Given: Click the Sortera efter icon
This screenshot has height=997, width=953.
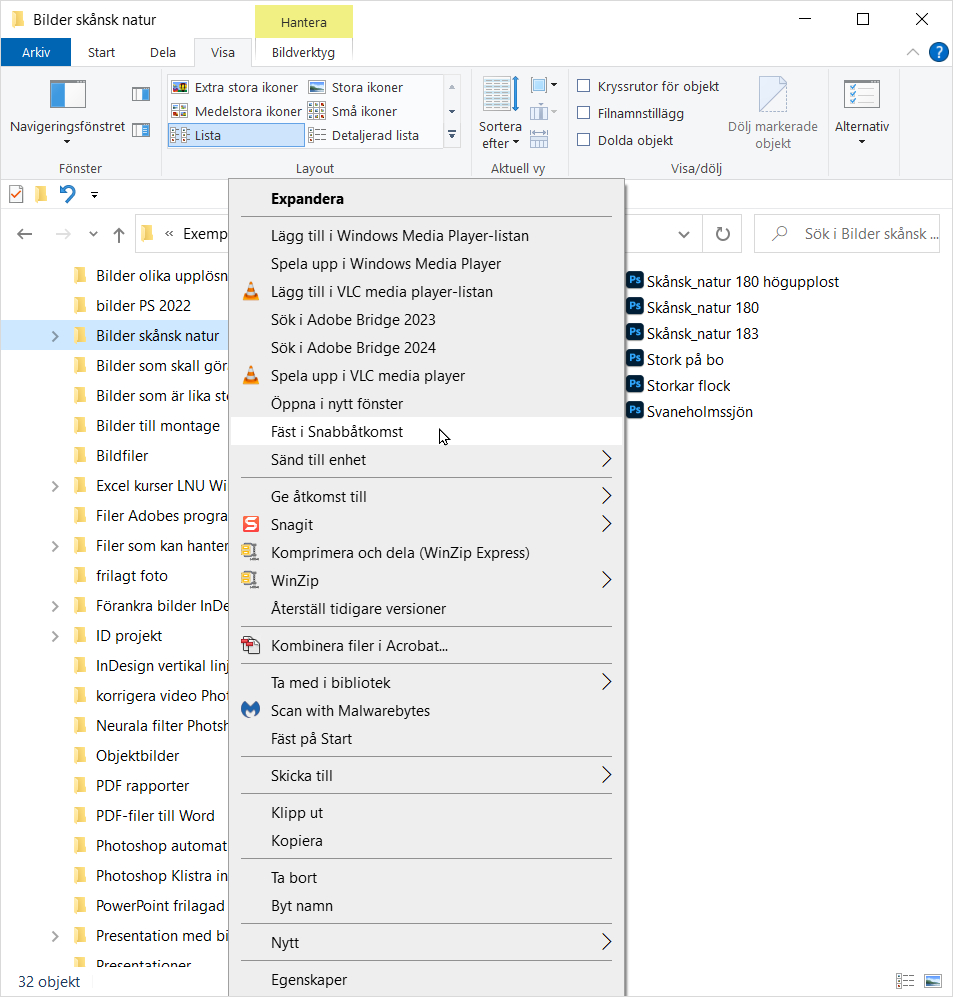Looking at the screenshot, I should coord(500,95).
